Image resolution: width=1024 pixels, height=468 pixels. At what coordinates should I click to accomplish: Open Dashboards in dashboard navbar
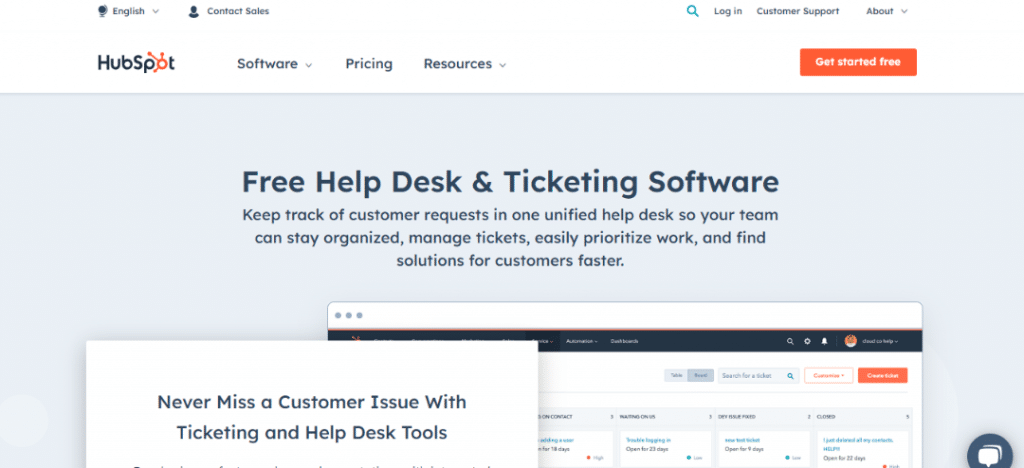click(x=624, y=341)
